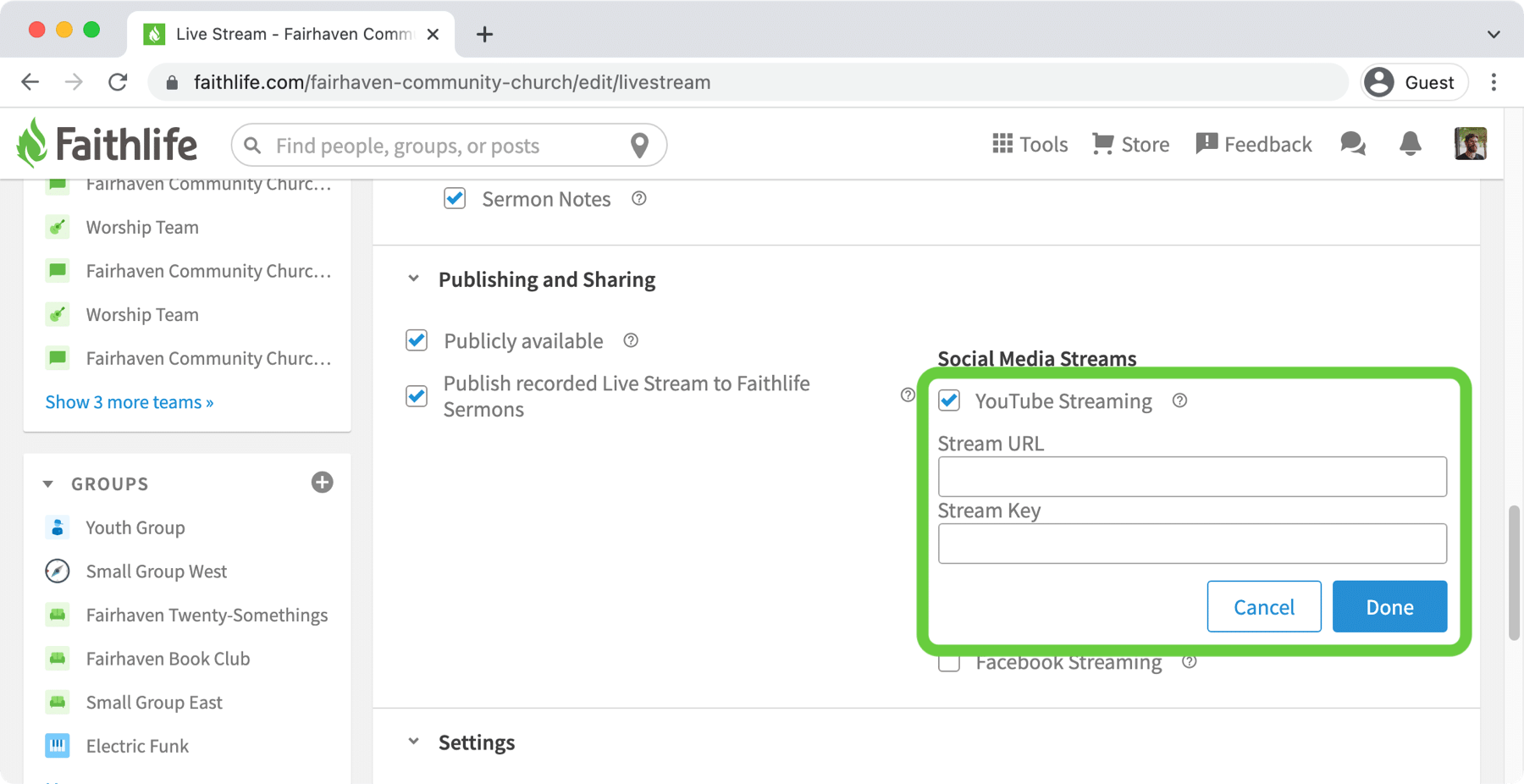Viewport: 1524px width, 784px height.
Task: Click the Youth Group icon
Action: [58, 527]
